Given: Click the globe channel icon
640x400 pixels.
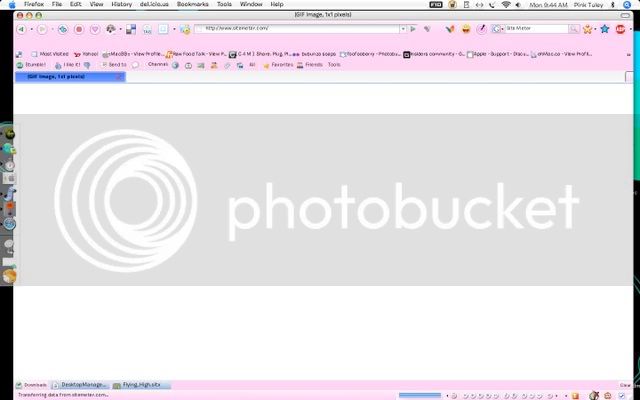Looking at the screenshot, I should (175, 65).
